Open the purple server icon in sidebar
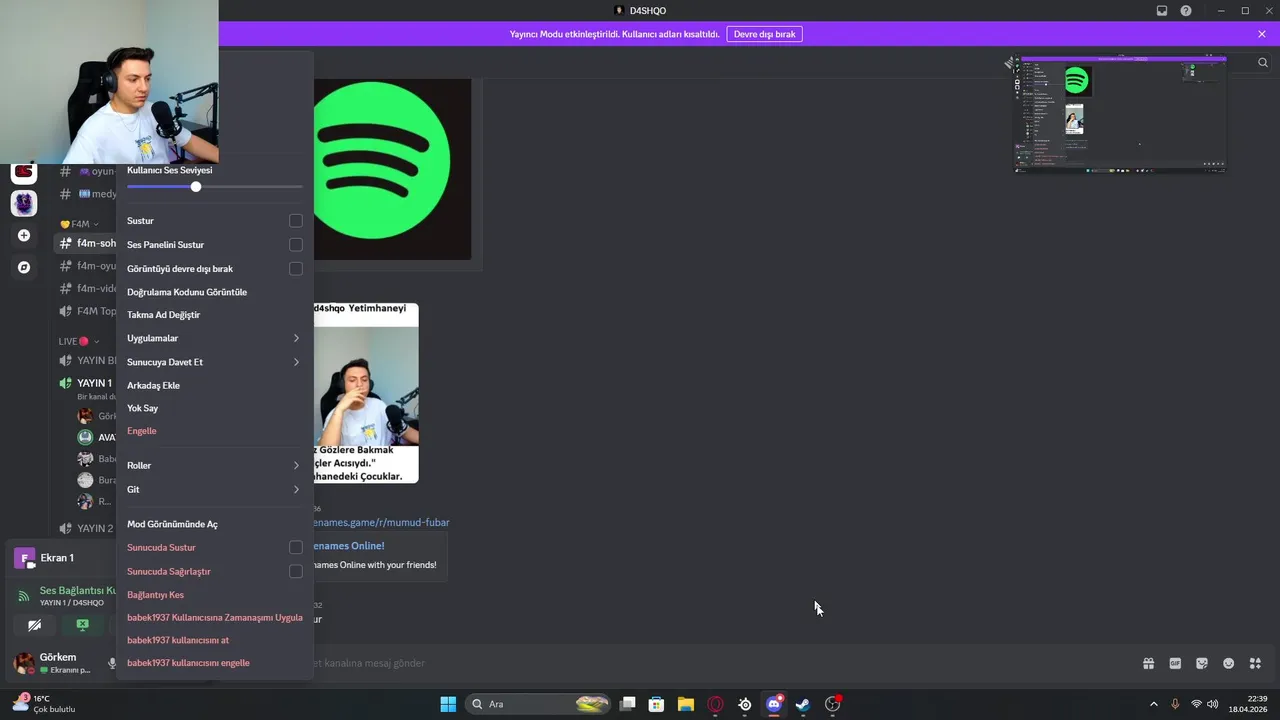 [24, 203]
